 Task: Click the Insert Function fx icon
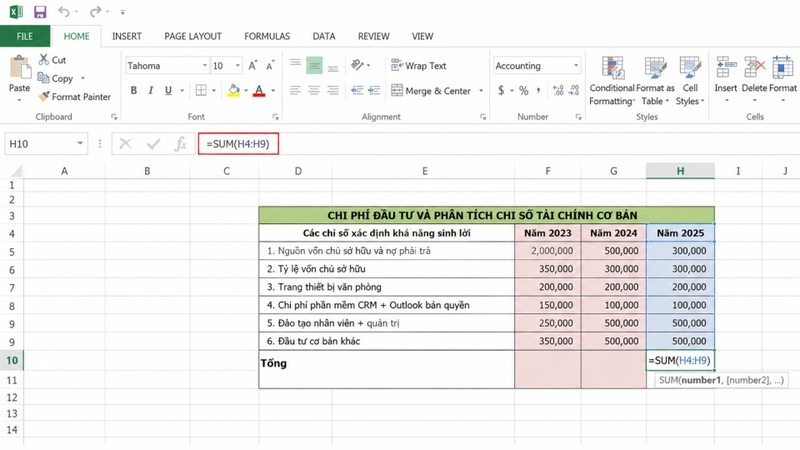pyautogui.click(x=180, y=144)
